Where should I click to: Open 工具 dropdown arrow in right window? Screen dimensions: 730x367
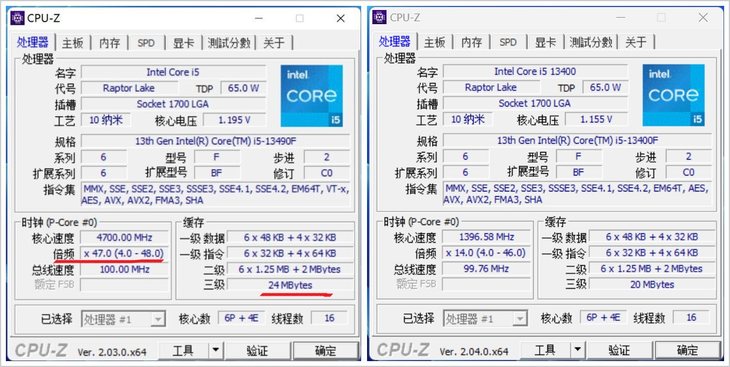(x=577, y=350)
